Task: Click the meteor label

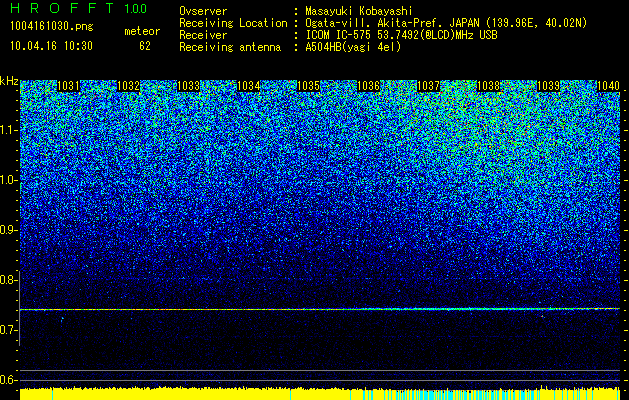Action: pos(142,31)
